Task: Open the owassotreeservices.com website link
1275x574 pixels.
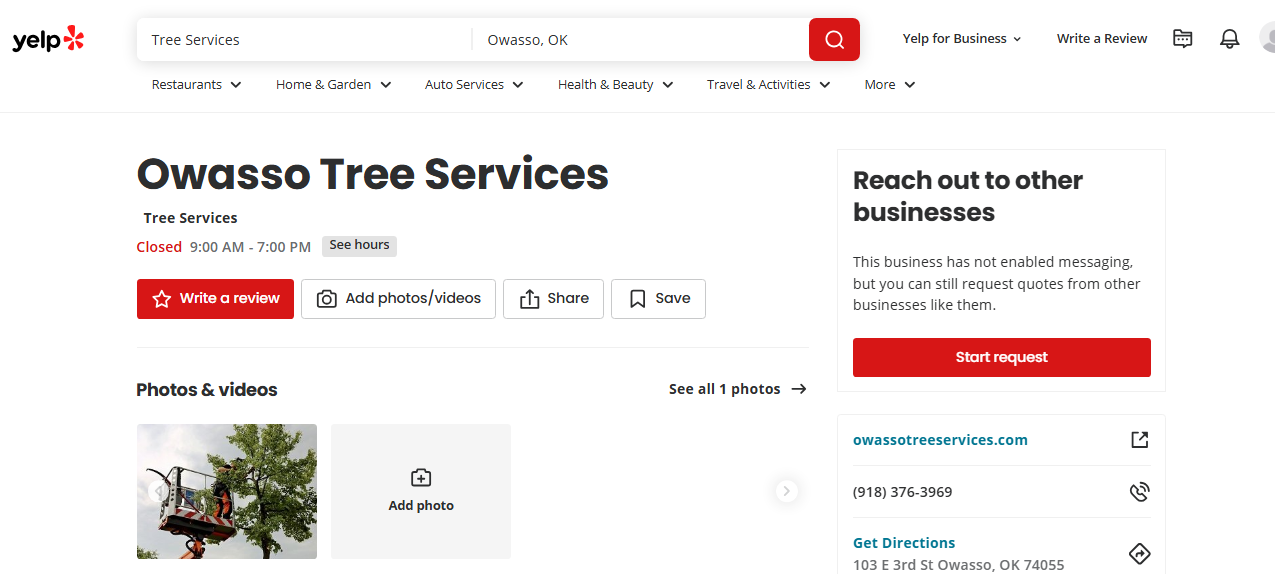Action: [940, 440]
